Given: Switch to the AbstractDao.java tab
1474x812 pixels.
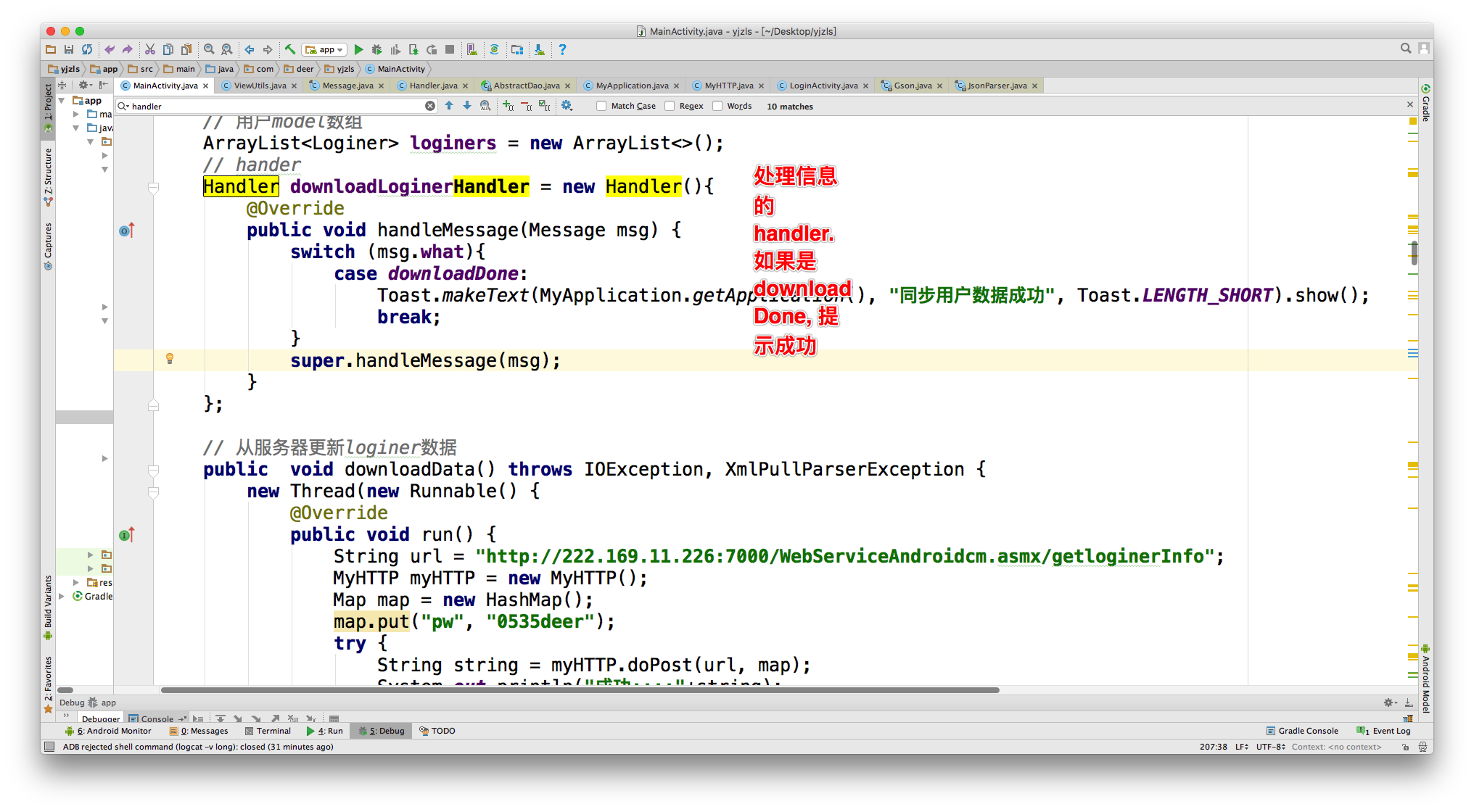Looking at the screenshot, I should [x=527, y=86].
